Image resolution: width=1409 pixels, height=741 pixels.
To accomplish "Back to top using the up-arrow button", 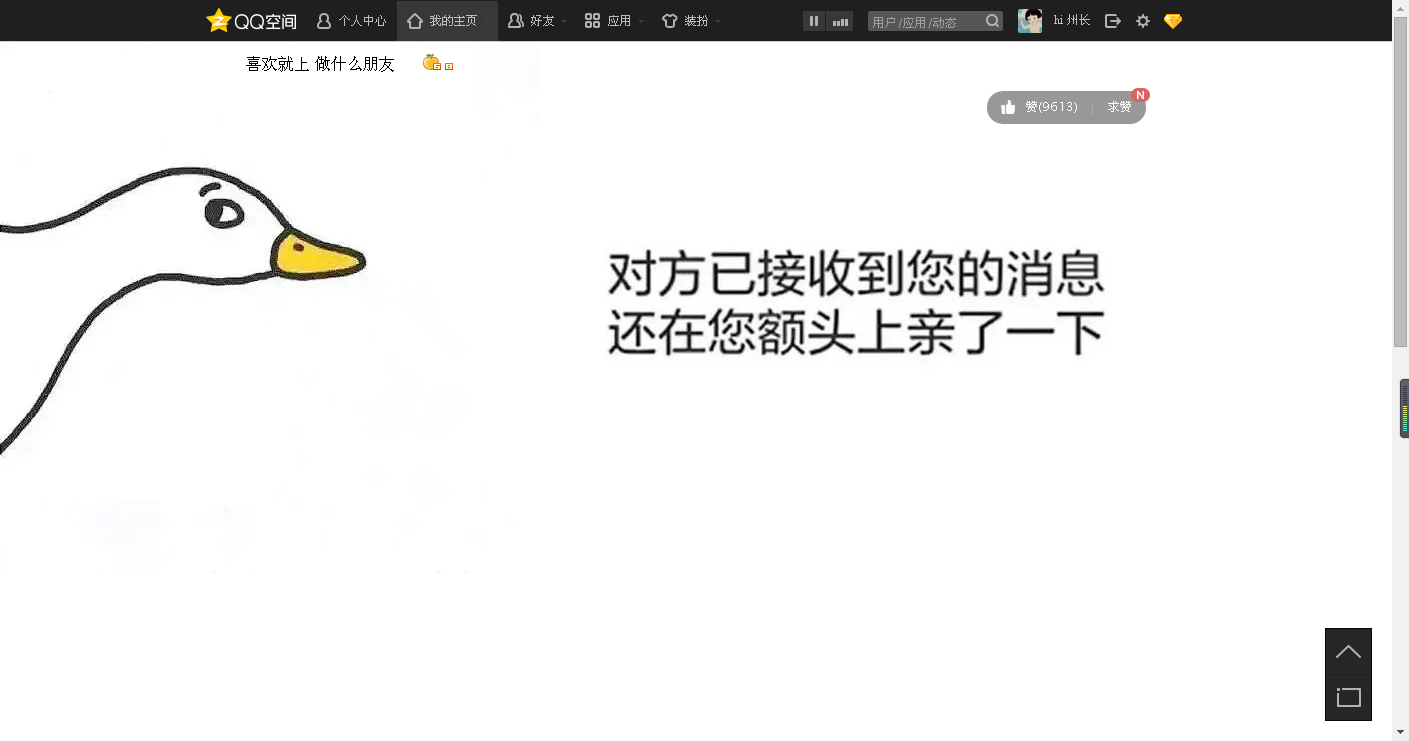I will click(x=1348, y=652).
